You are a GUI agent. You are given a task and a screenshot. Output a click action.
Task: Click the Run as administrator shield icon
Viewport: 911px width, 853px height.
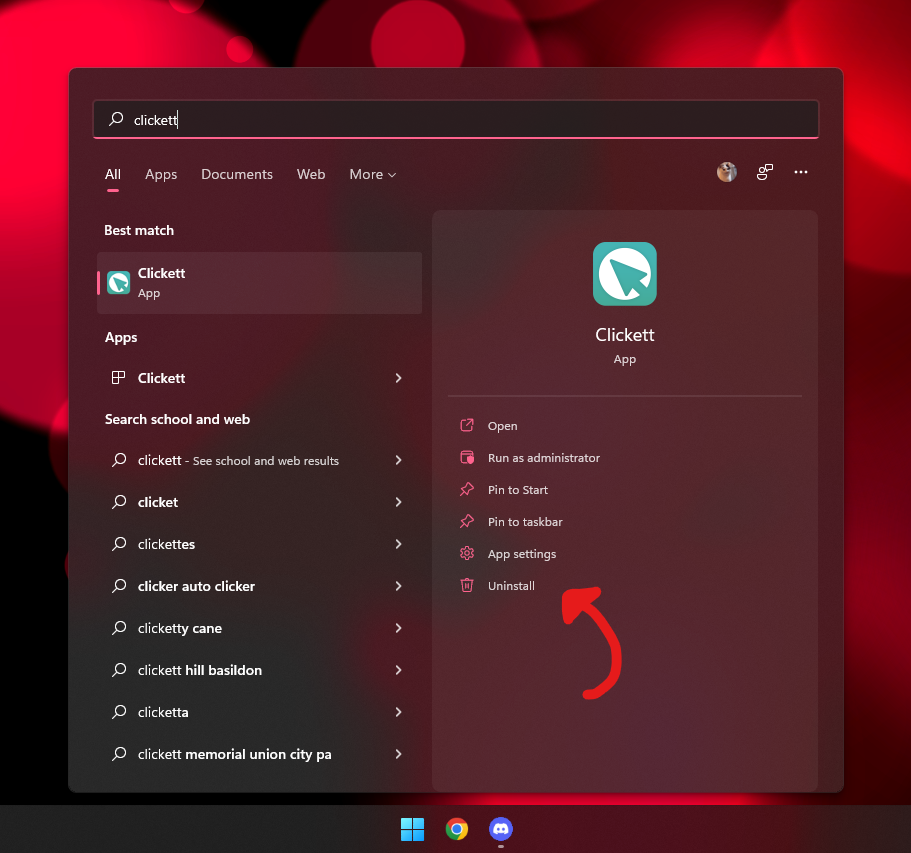[x=467, y=457]
